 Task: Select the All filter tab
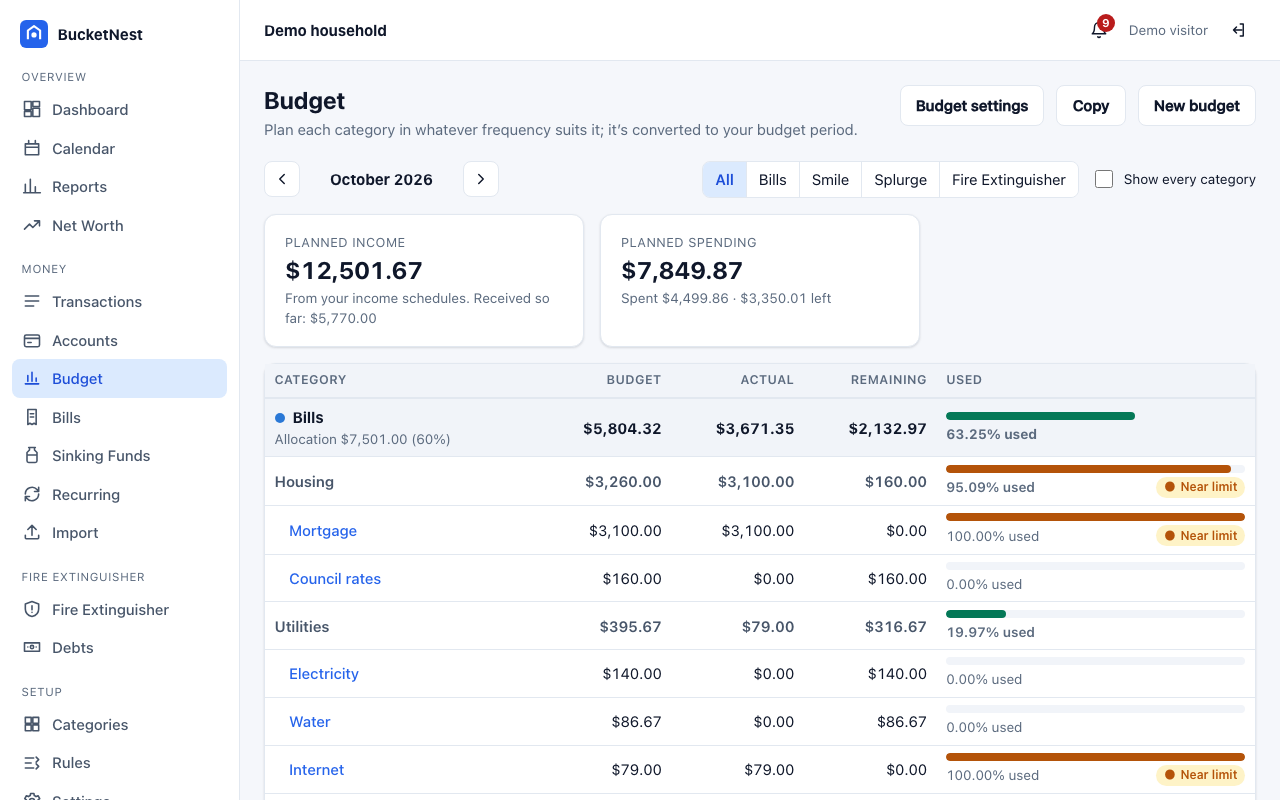(724, 180)
